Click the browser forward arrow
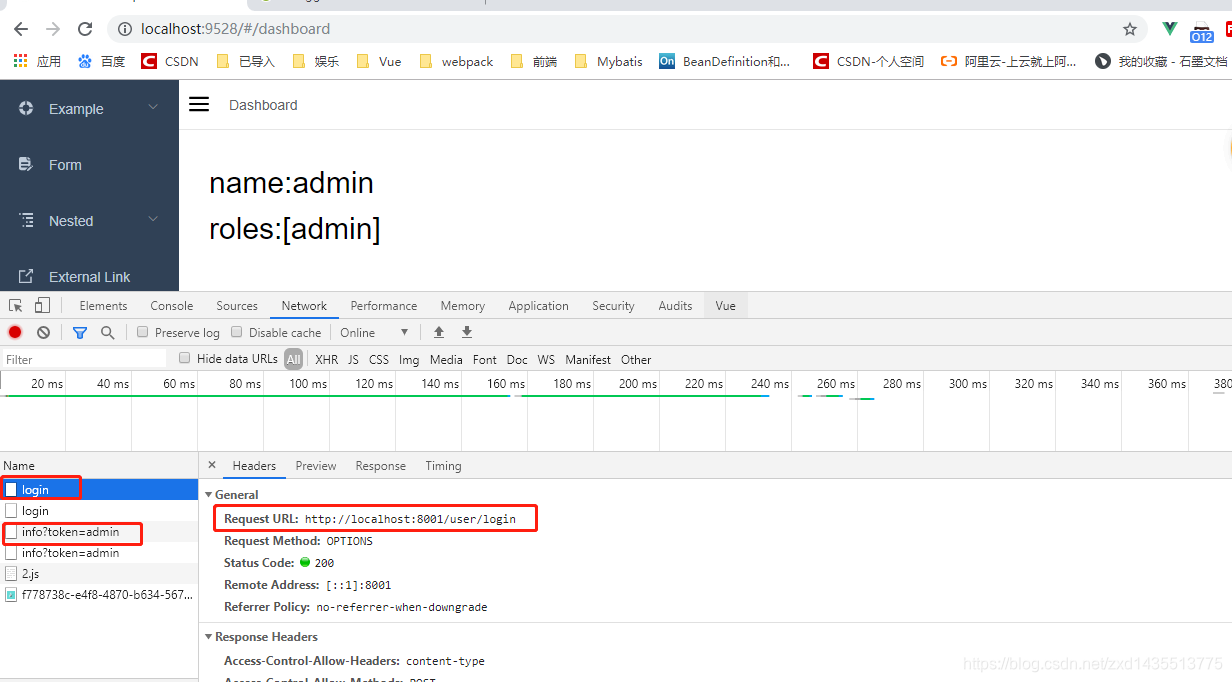The image size is (1232, 682). [53, 29]
